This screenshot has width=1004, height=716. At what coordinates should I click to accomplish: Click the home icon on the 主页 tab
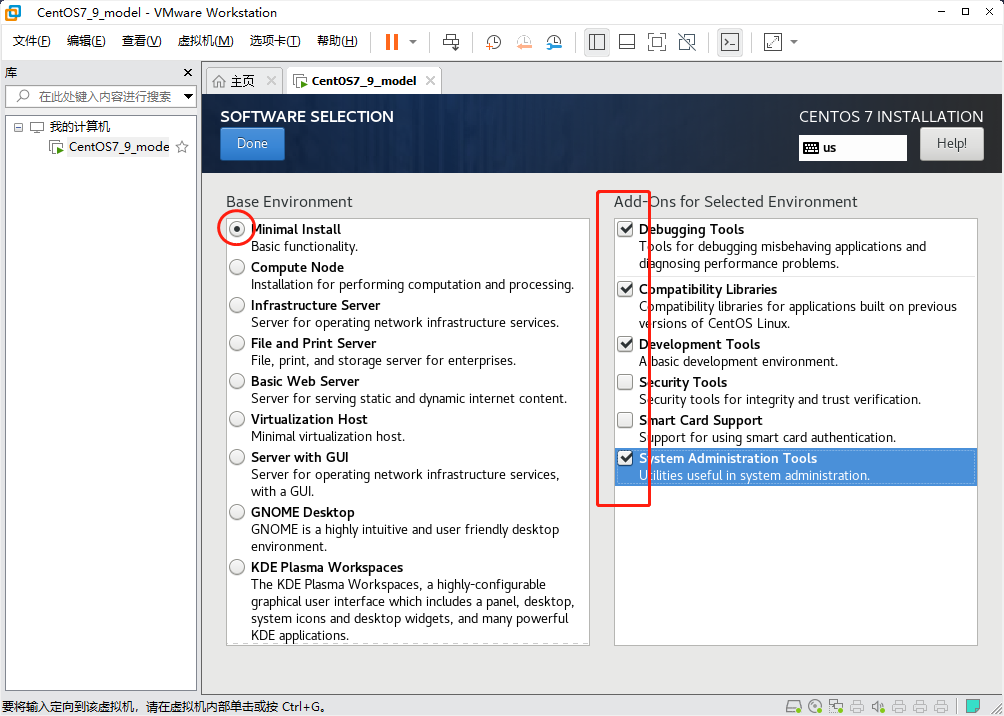(219, 81)
